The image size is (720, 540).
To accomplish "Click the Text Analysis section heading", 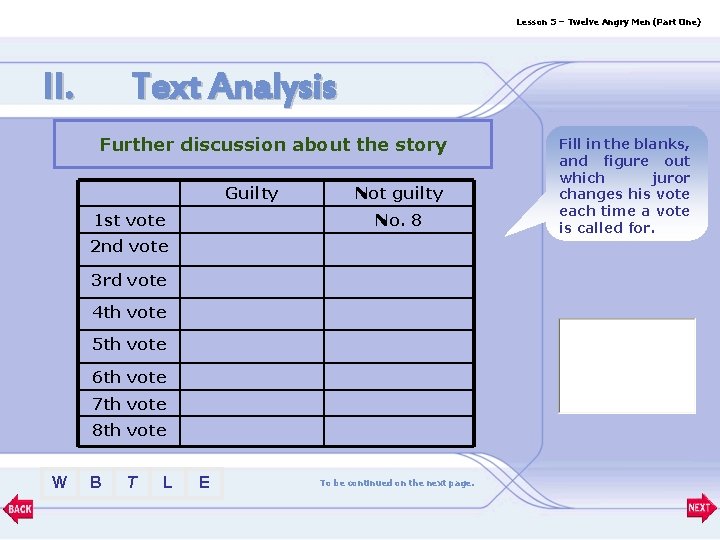I will (234, 87).
